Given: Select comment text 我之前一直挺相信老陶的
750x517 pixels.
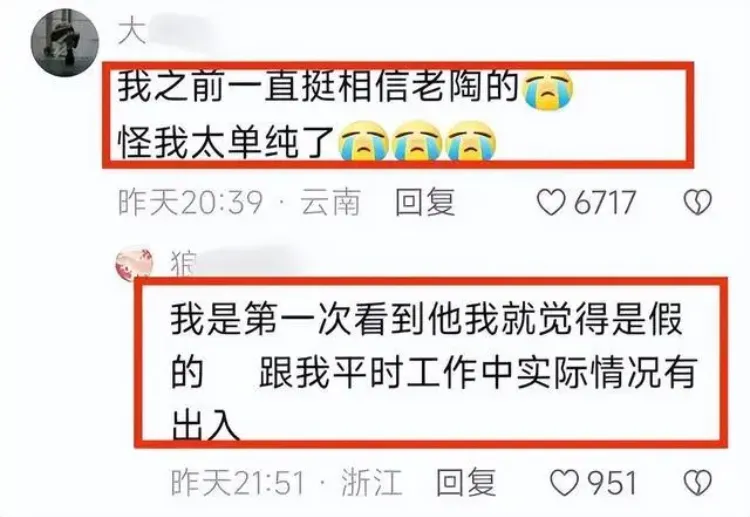Looking at the screenshot, I should (x=319, y=87).
